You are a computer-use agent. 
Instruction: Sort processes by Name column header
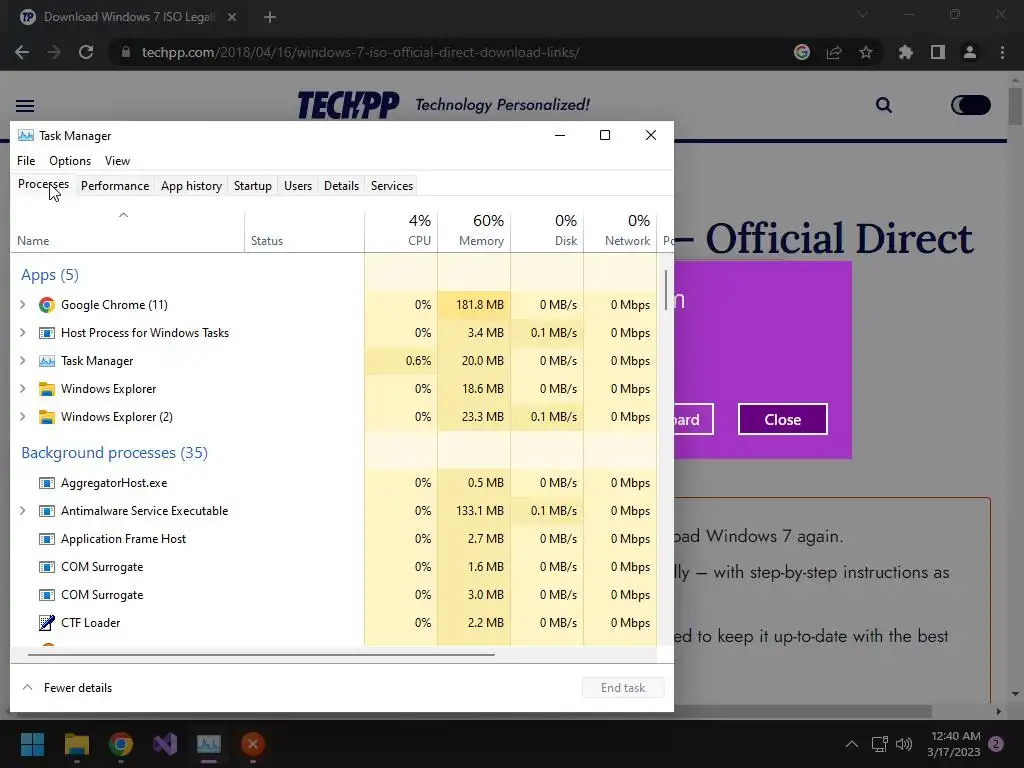pyautogui.click(x=127, y=231)
